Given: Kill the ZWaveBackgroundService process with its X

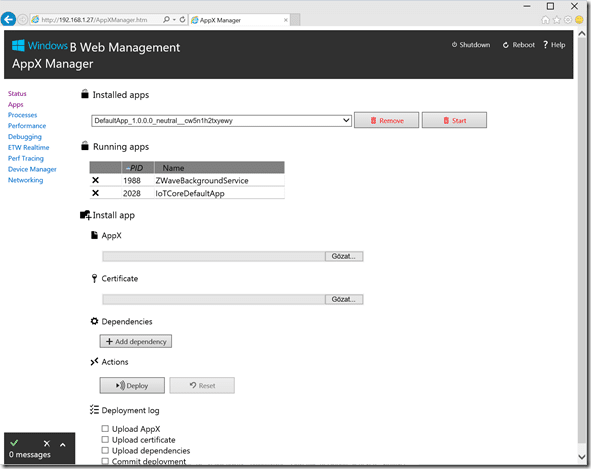Looking at the screenshot, I should [x=95, y=180].
